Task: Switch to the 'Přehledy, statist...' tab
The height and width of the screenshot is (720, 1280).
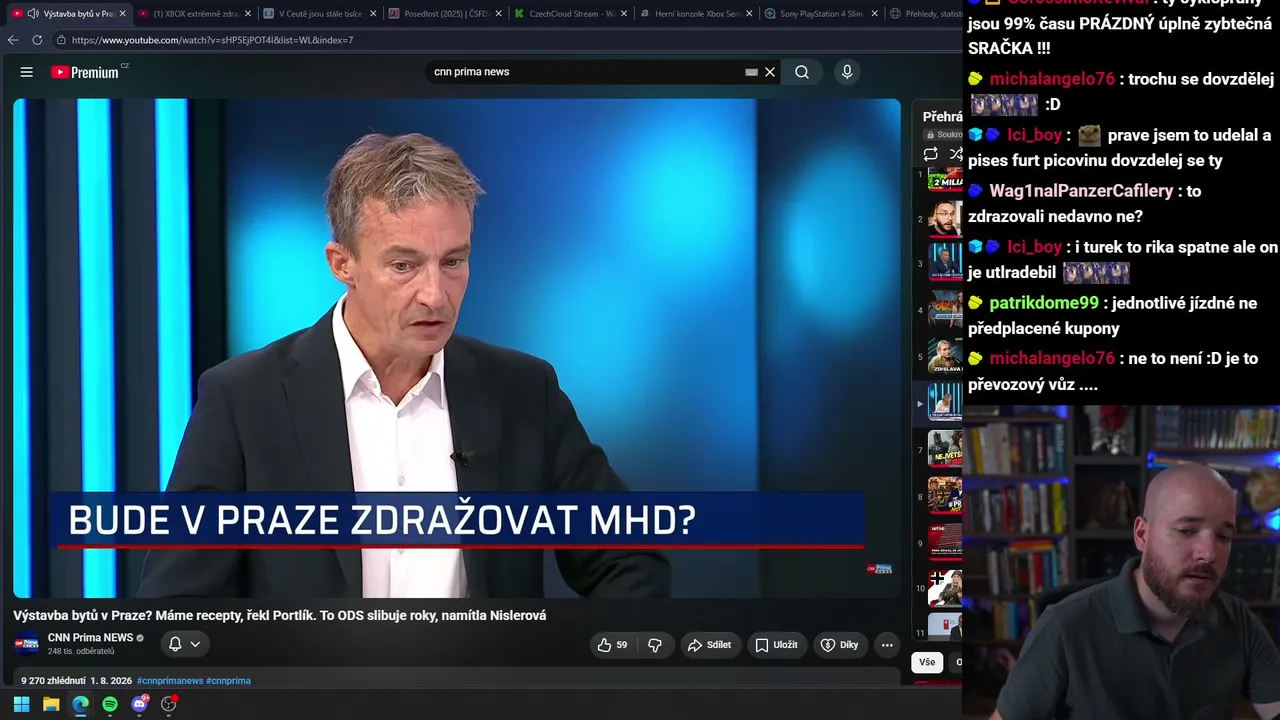Action: coord(924,14)
